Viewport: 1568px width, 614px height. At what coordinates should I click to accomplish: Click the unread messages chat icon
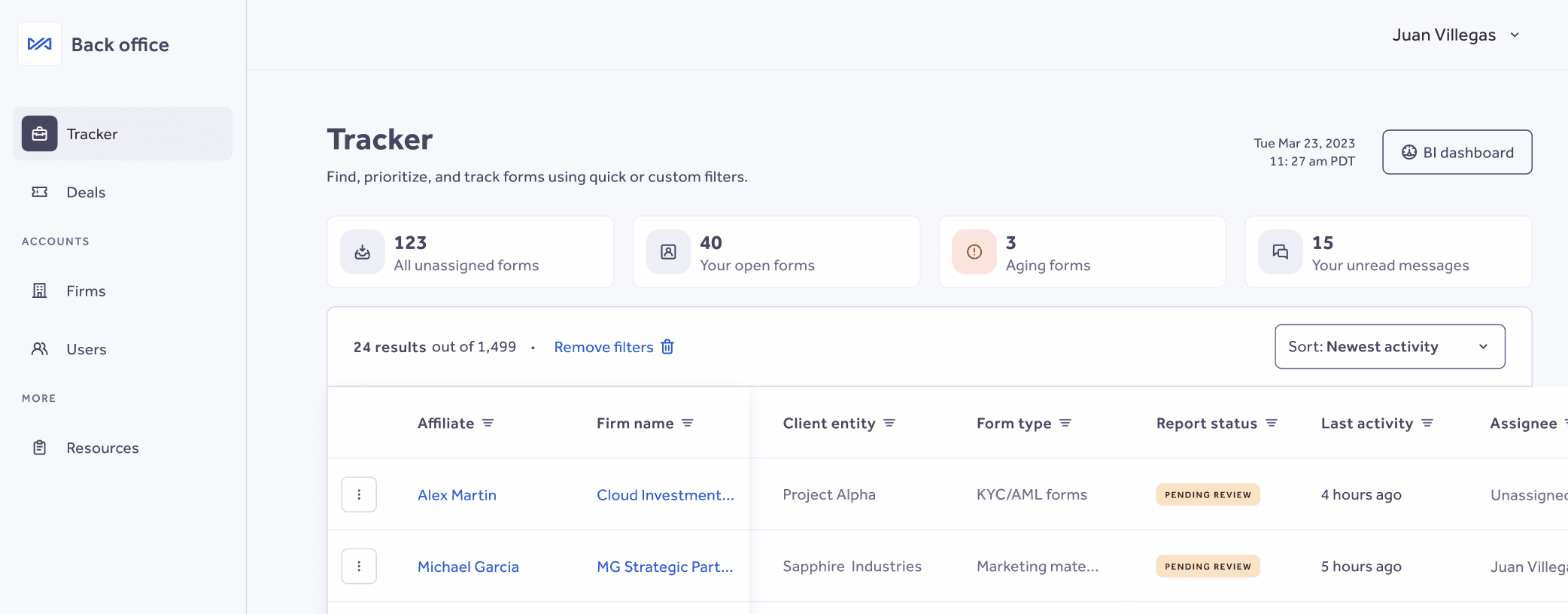(x=1280, y=252)
